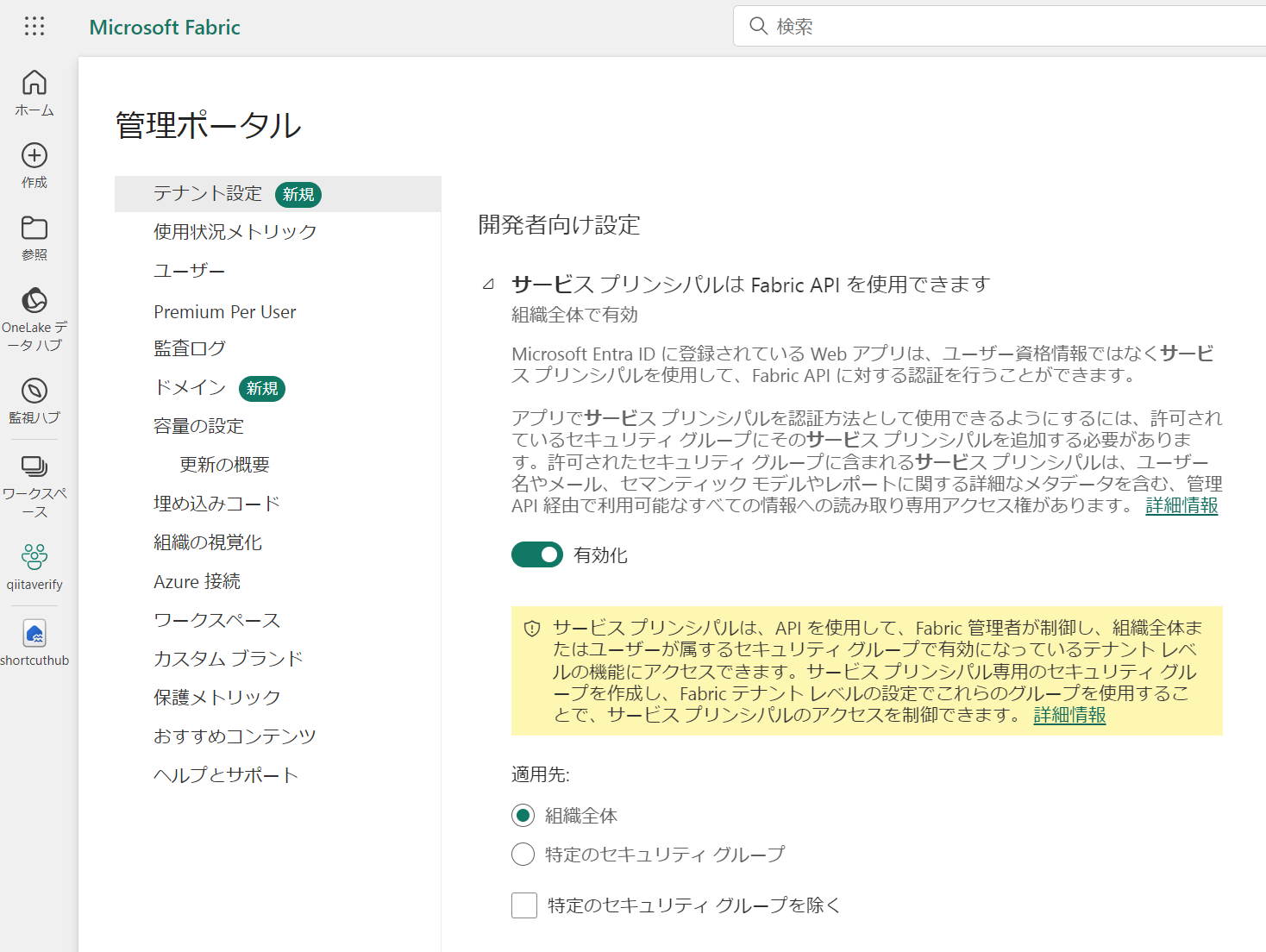Click 組織全体で有効 status text
This screenshot has width=1266, height=952.
click(575, 315)
